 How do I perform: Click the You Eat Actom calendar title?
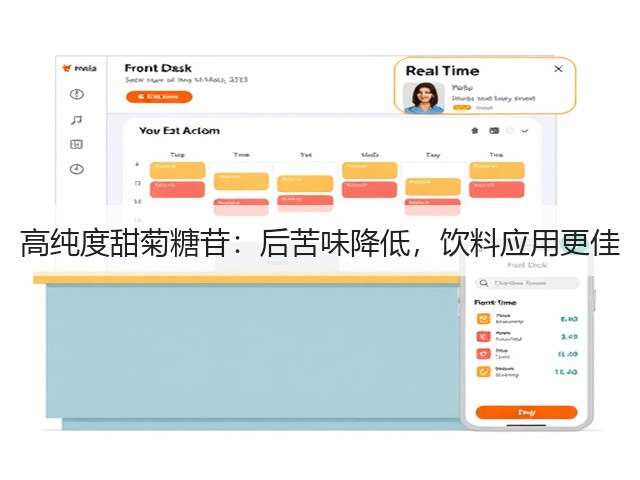click(x=179, y=131)
